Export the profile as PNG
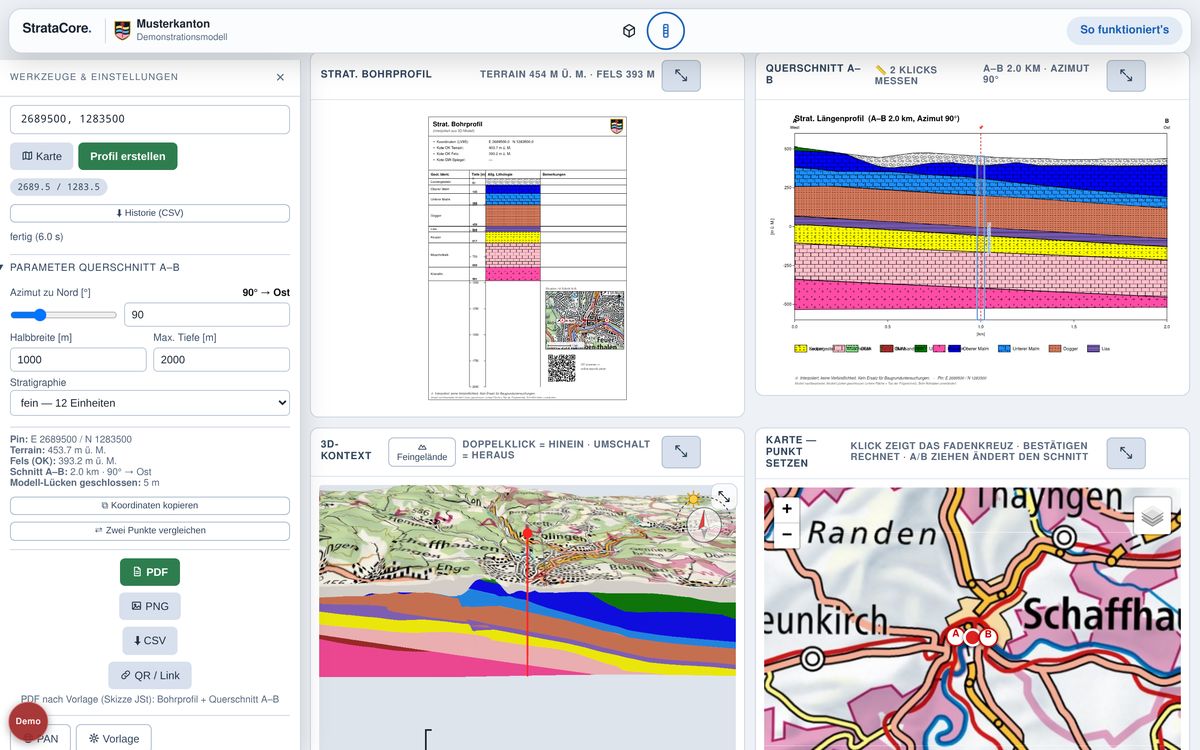 [x=150, y=606]
